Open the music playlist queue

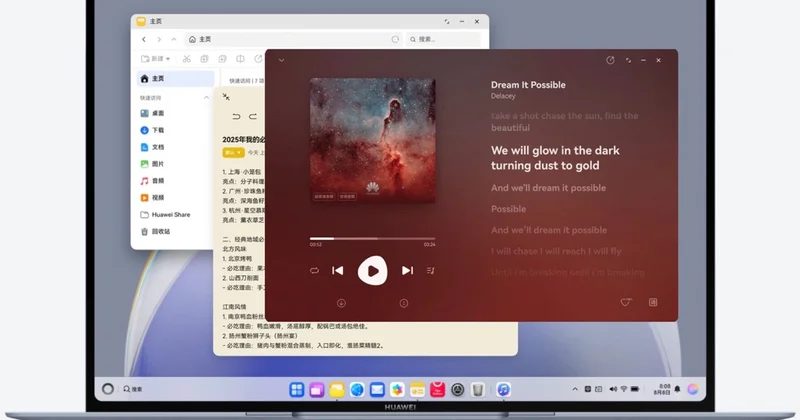coord(431,270)
